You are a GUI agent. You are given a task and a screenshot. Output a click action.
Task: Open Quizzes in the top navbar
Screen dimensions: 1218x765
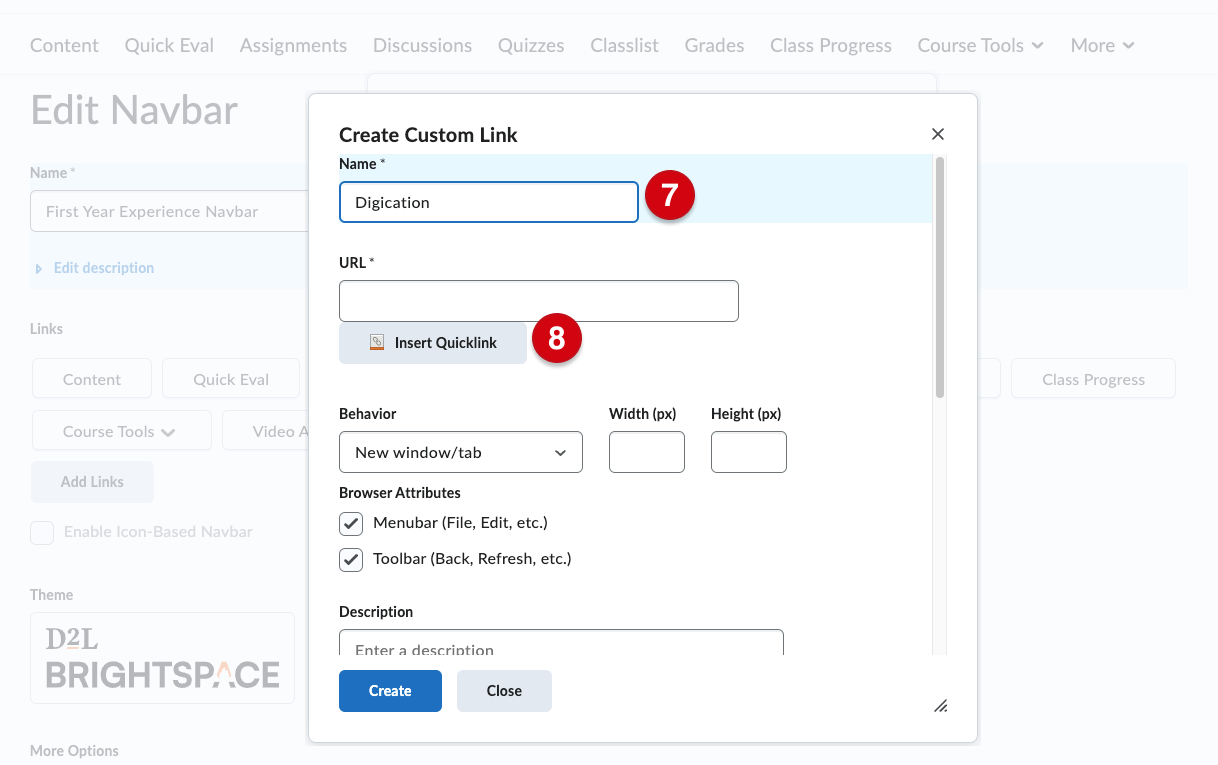(x=531, y=45)
